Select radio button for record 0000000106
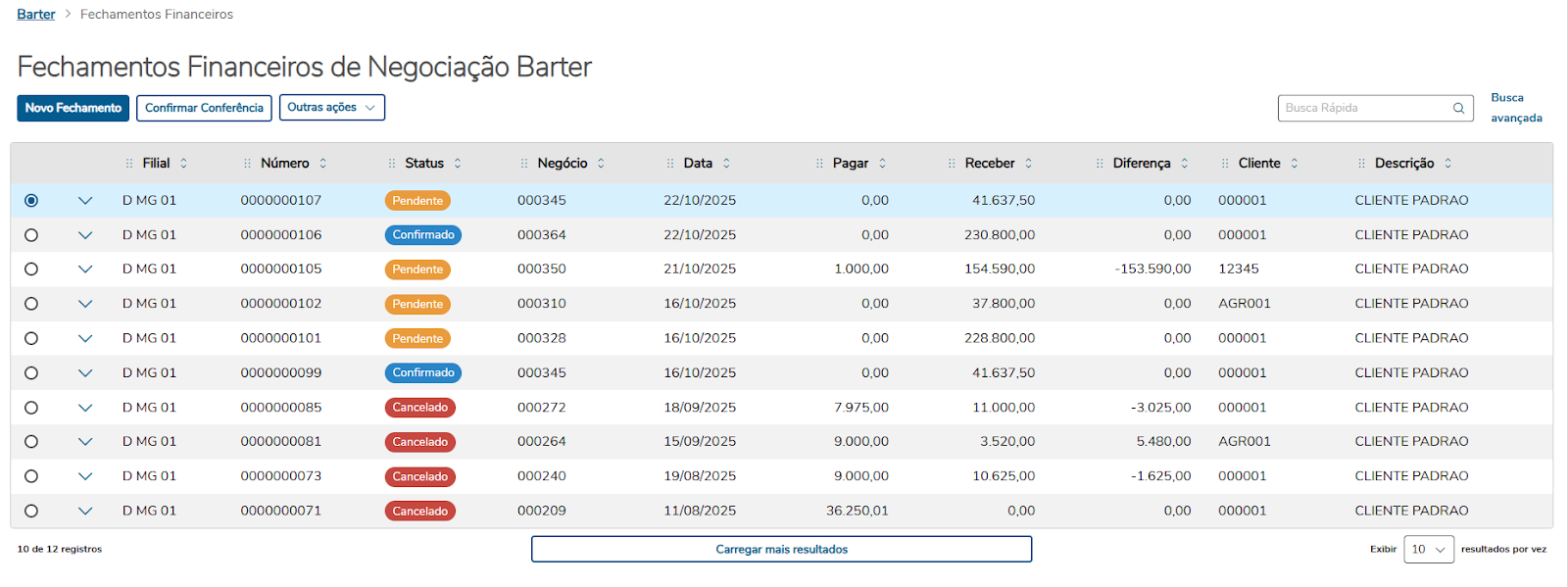This screenshot has width=1568, height=587. (31, 235)
